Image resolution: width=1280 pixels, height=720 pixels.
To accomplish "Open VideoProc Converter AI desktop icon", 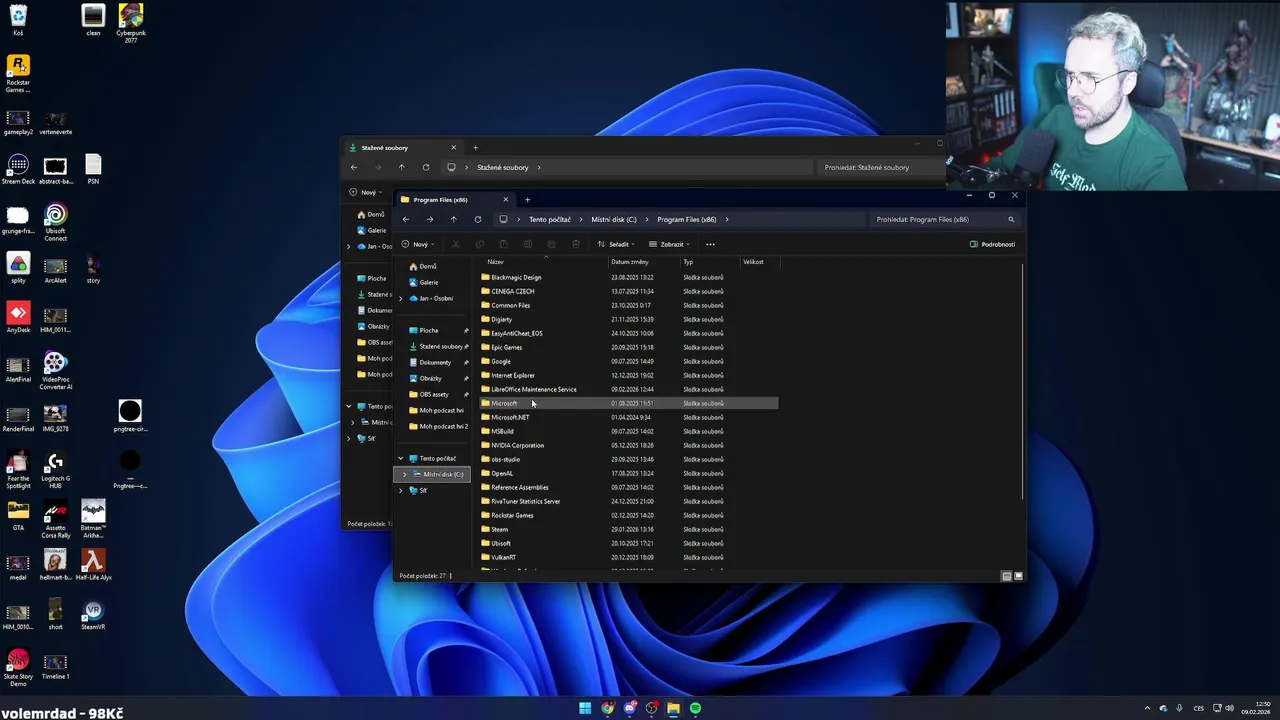I will [x=55, y=371].
